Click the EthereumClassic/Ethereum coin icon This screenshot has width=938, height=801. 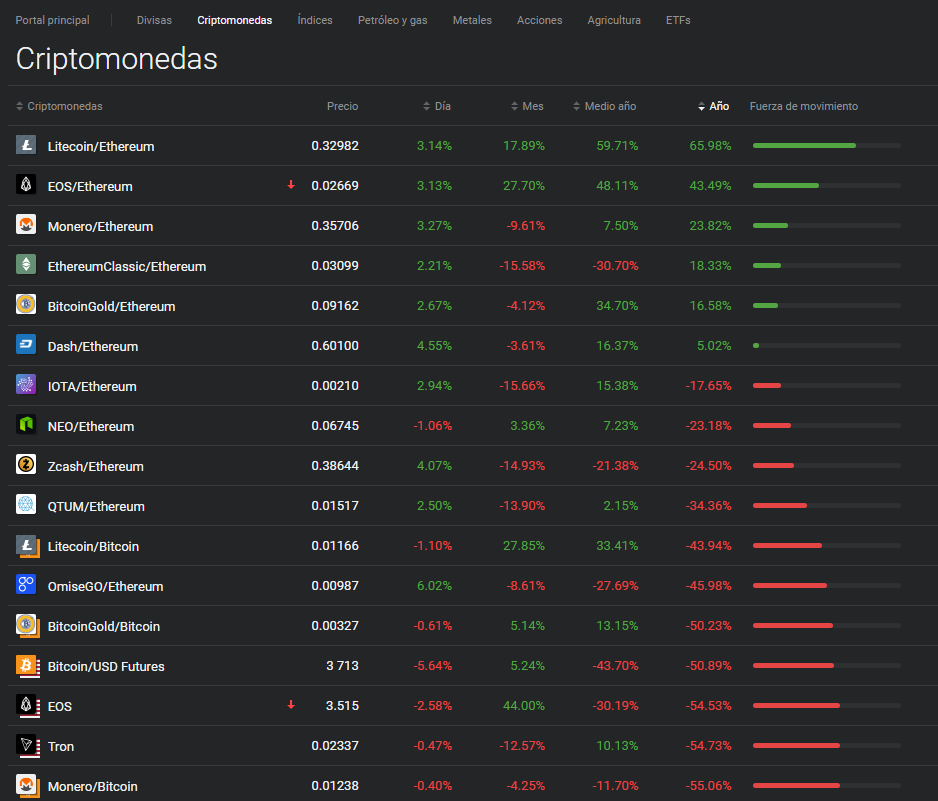(x=26, y=265)
